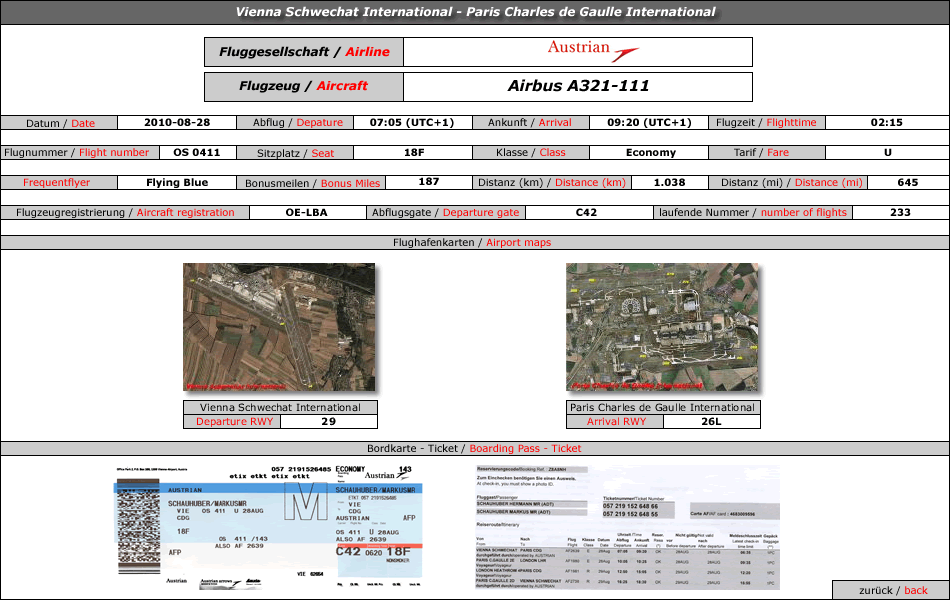
Task: Click the Arrival RWY label
Action: coord(616,421)
